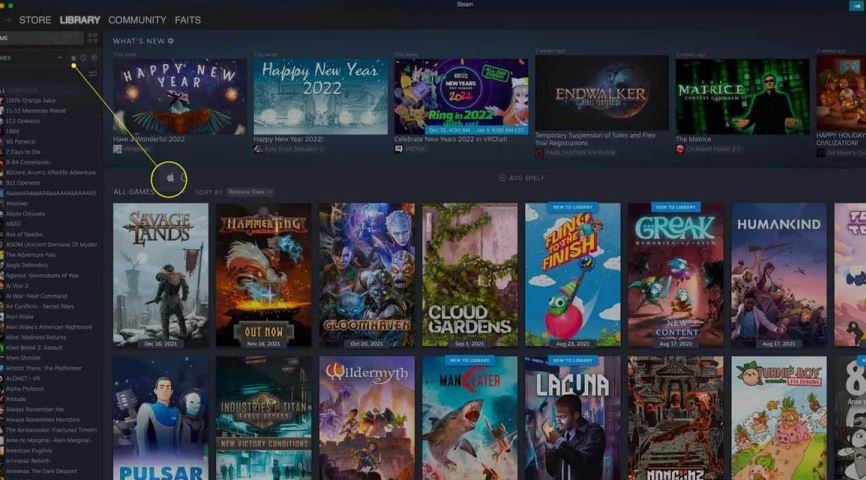Open The Matrice news thumbnail
Image resolution: width=866 pixels, height=480 pixels.
pyautogui.click(x=742, y=97)
